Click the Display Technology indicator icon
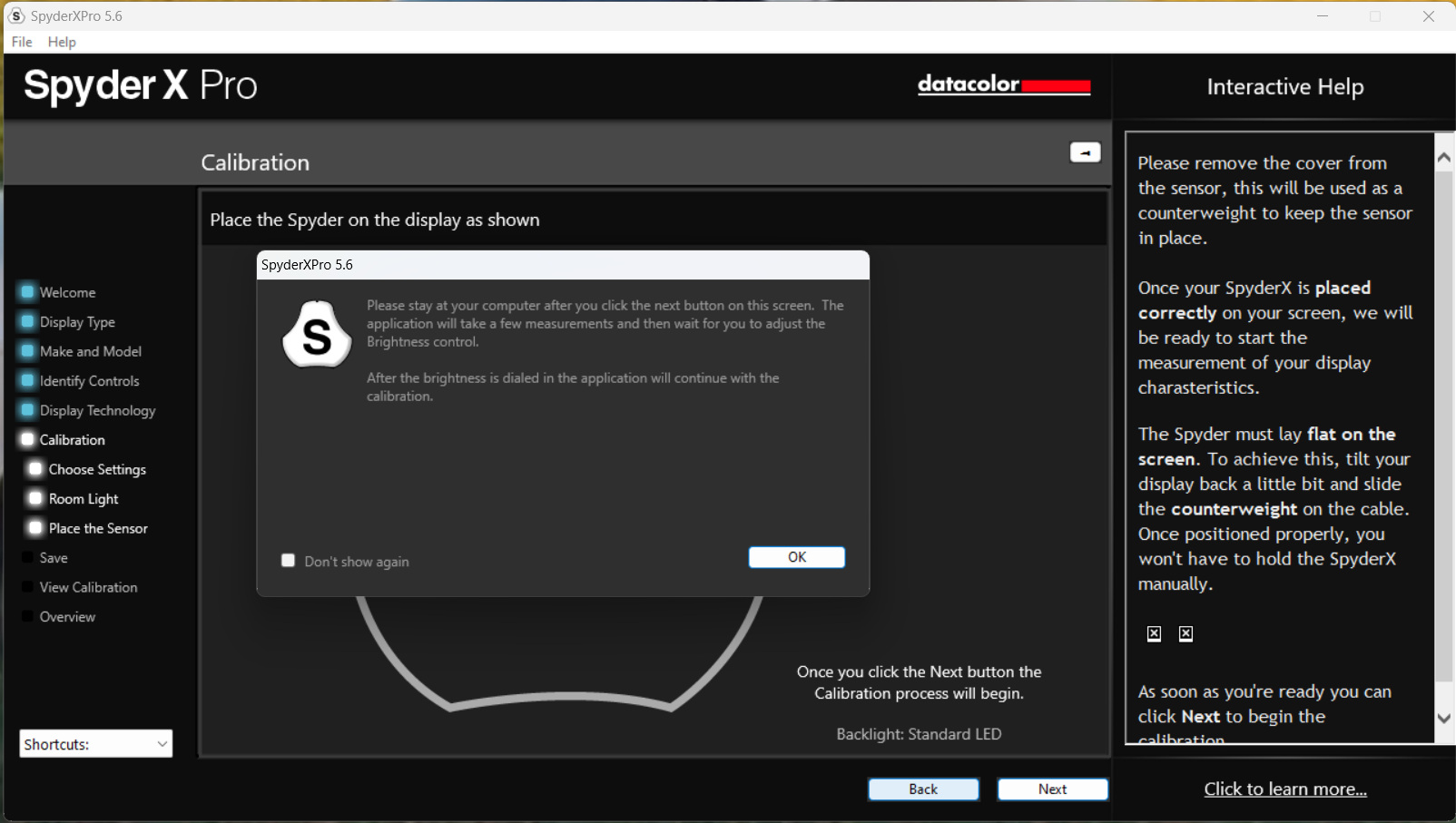 [27, 410]
